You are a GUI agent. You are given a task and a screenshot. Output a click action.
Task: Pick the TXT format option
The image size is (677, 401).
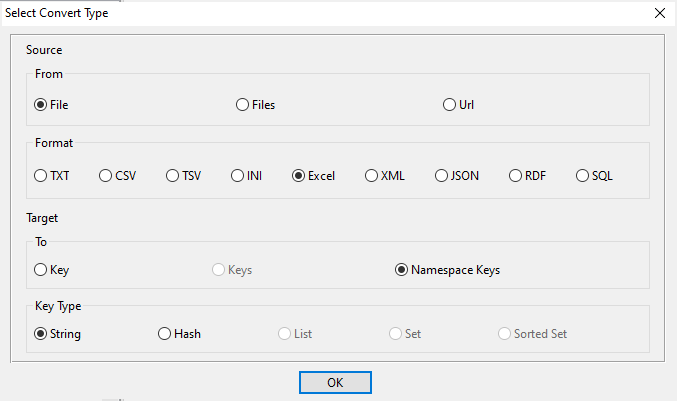(41, 175)
